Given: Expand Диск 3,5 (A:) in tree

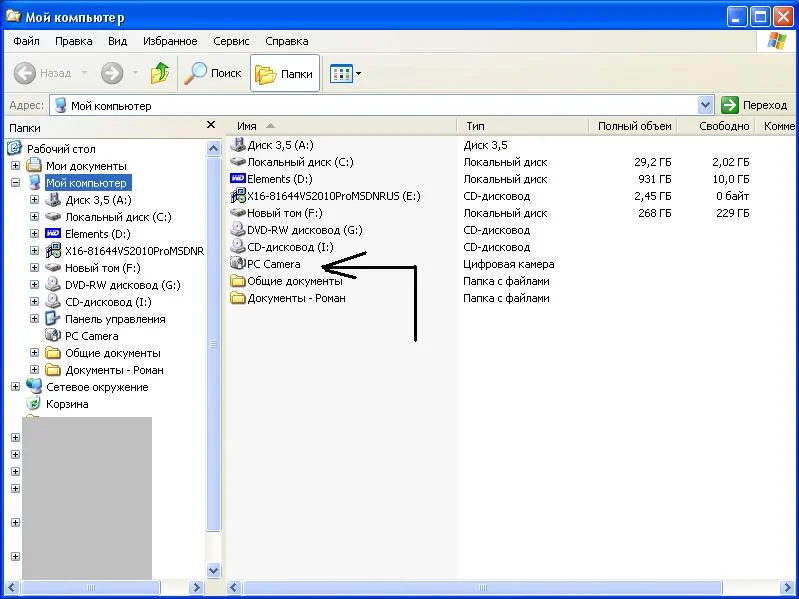Looking at the screenshot, I should [x=34, y=200].
